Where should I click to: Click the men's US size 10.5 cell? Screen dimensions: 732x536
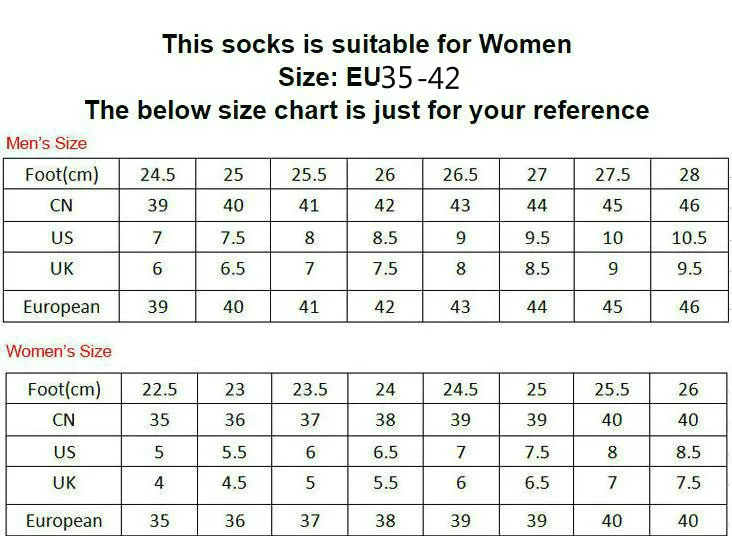[x=689, y=237]
